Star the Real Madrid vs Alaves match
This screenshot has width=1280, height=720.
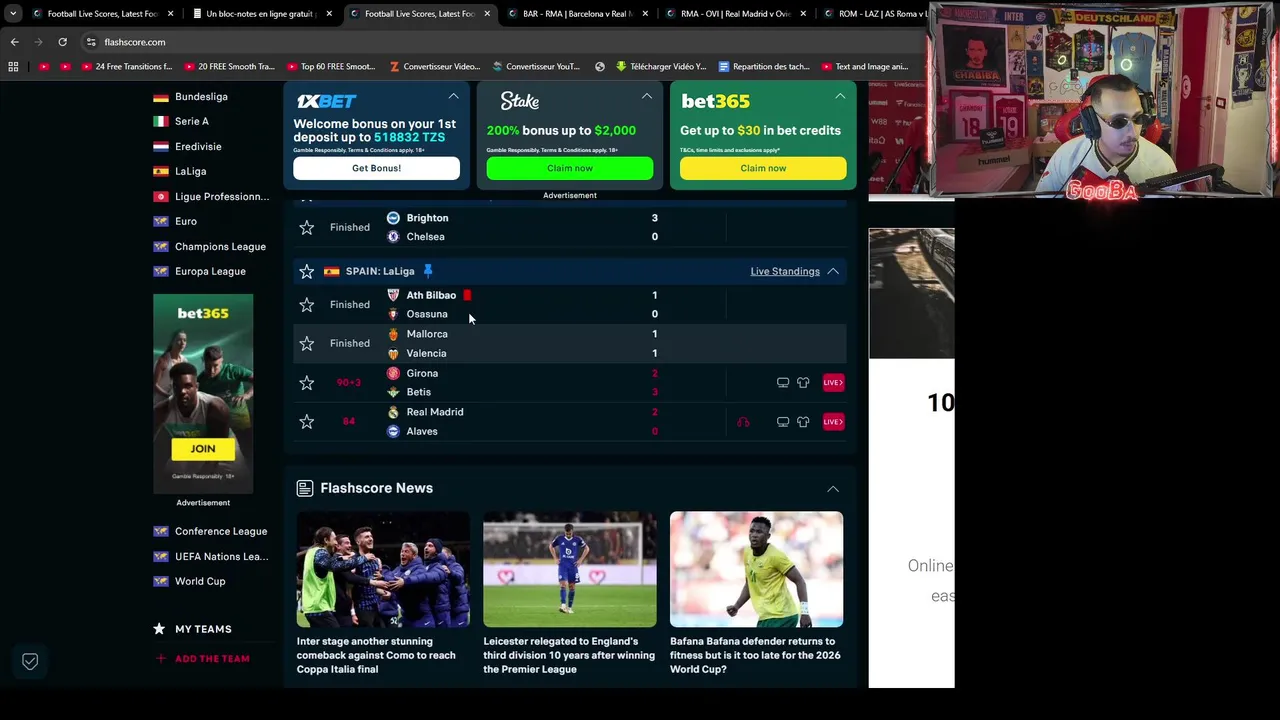(x=307, y=422)
